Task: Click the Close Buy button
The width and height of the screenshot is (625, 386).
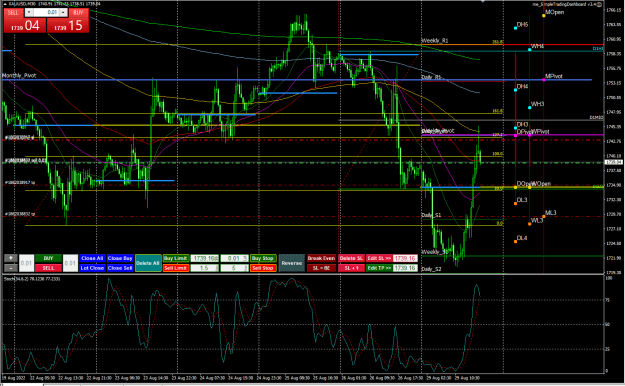Action: (120, 258)
